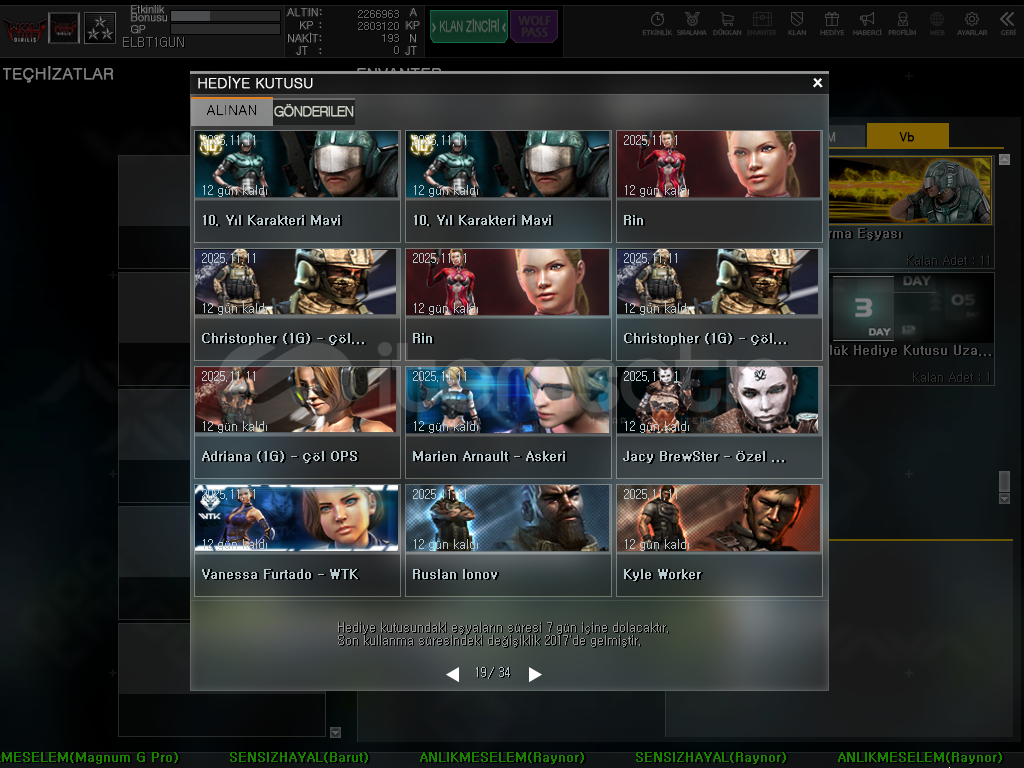Click the clan emblem next to logo

pyautogui.click(x=64, y=28)
